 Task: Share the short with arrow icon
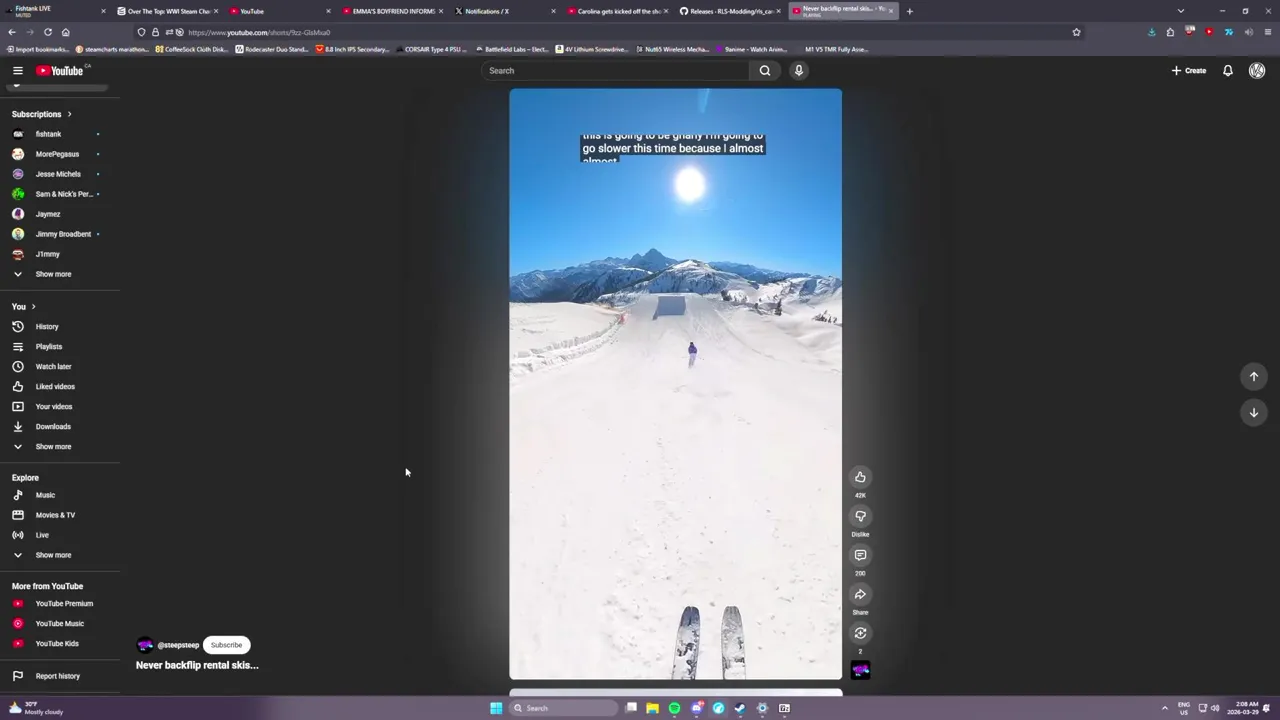[860, 594]
